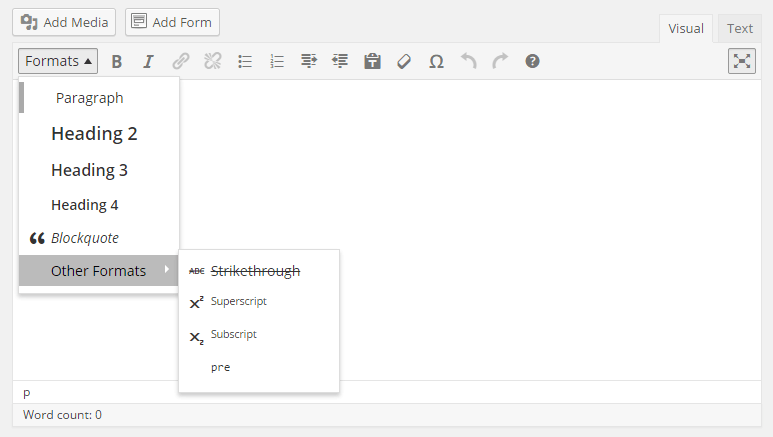Click the Bold formatting icon
773x437 pixels.
tap(117, 62)
